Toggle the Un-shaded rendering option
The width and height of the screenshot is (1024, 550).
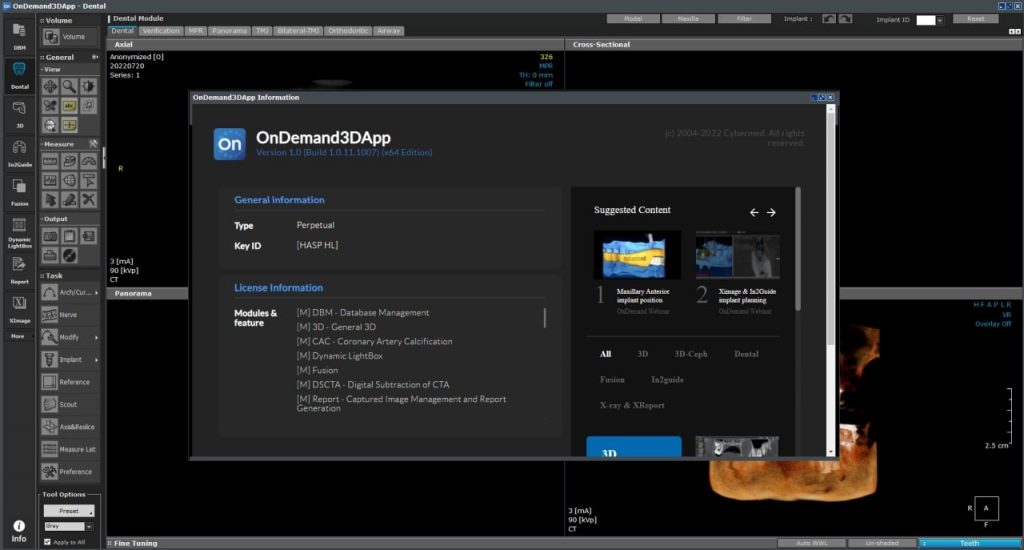(881, 543)
